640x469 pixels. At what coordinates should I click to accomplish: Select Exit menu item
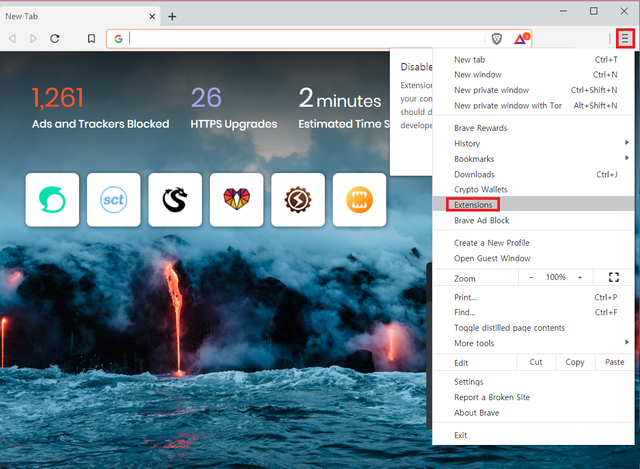tap(533, 435)
